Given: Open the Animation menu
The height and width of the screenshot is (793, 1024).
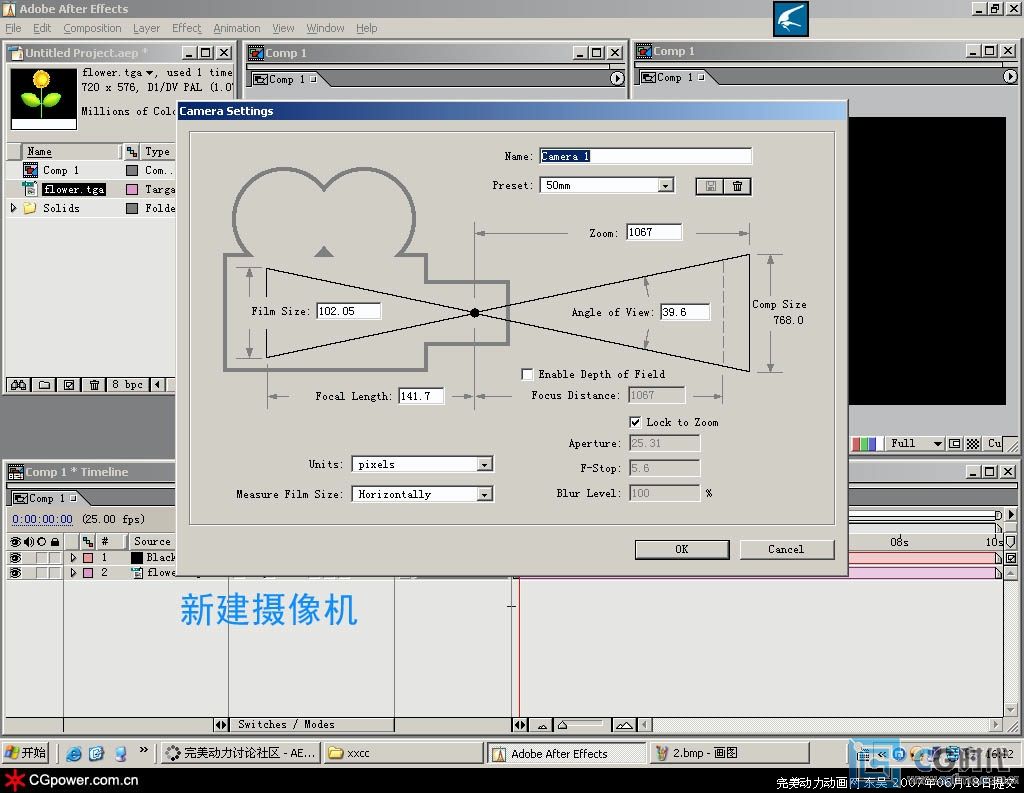Looking at the screenshot, I should [x=236, y=28].
